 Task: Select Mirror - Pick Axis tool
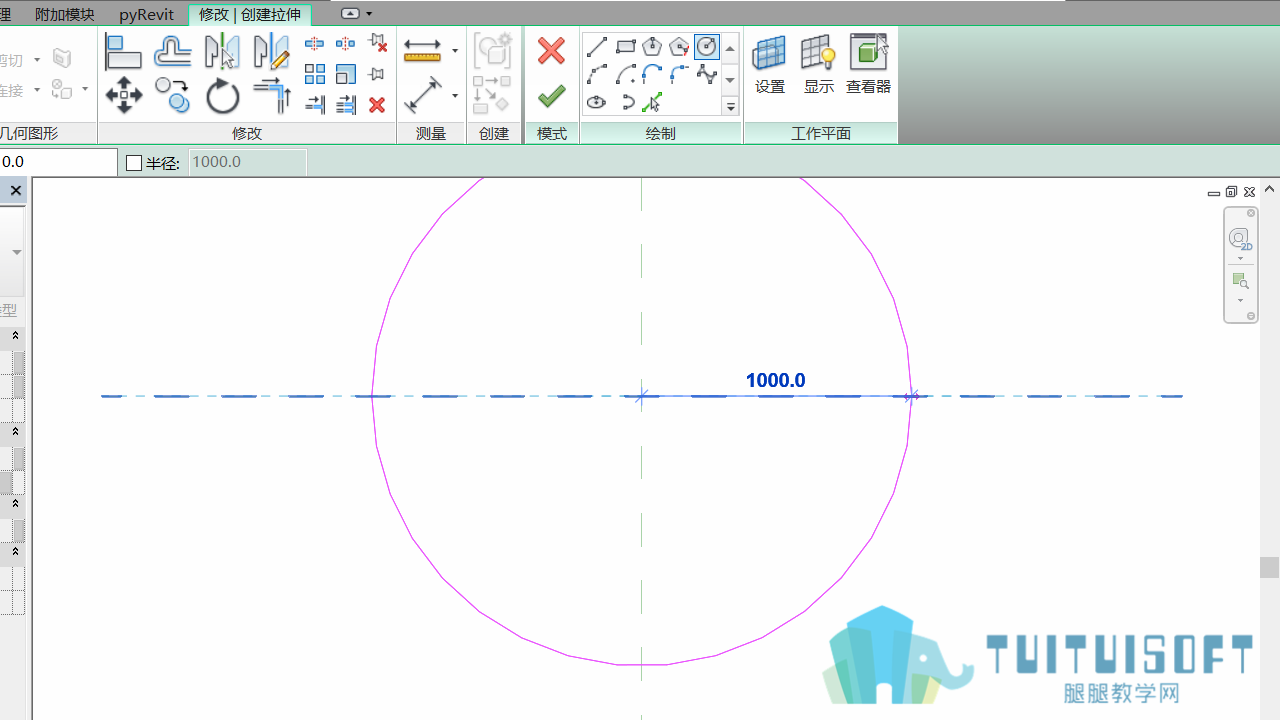[222, 51]
